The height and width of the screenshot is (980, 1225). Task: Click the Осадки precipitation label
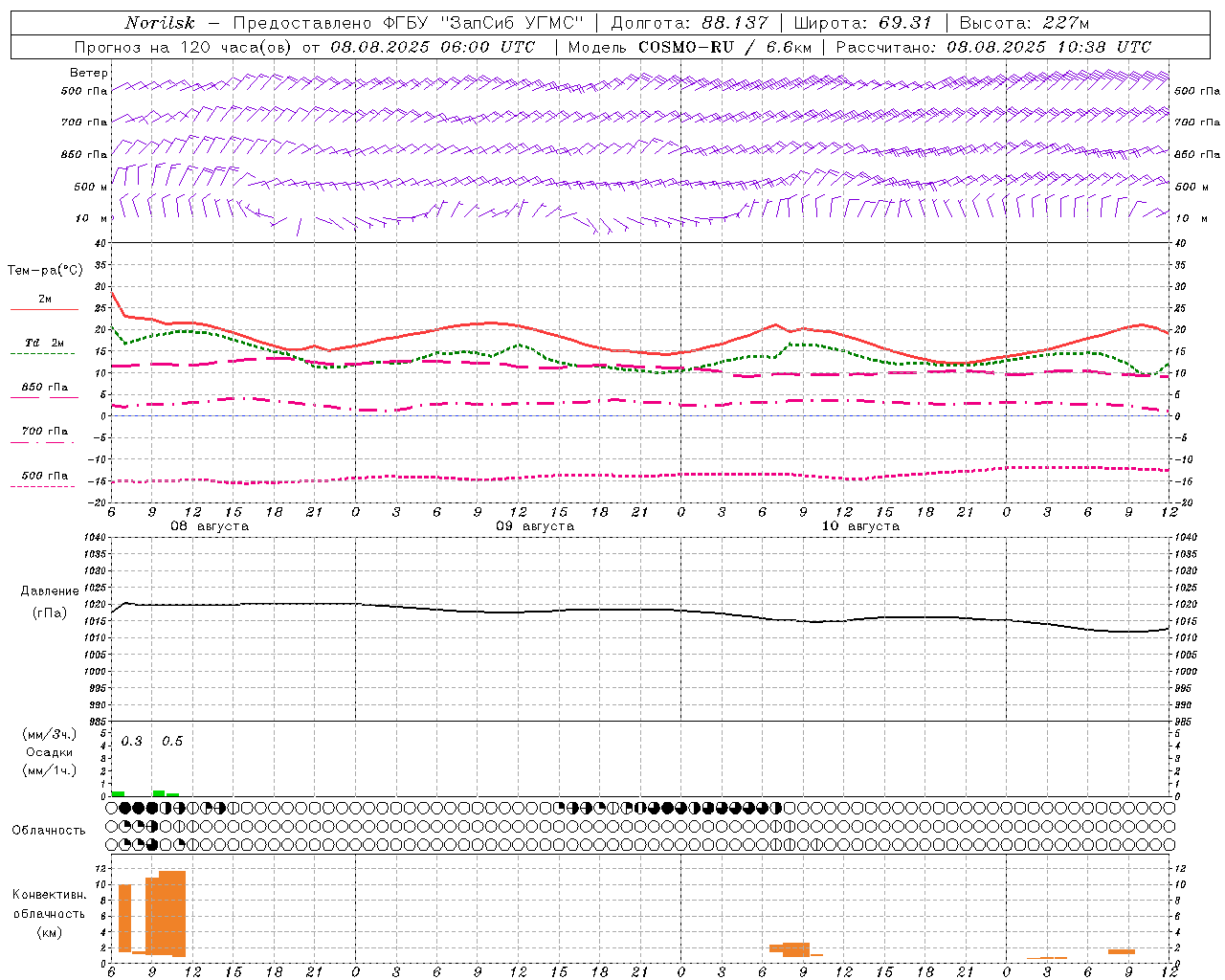pyautogui.click(x=49, y=752)
